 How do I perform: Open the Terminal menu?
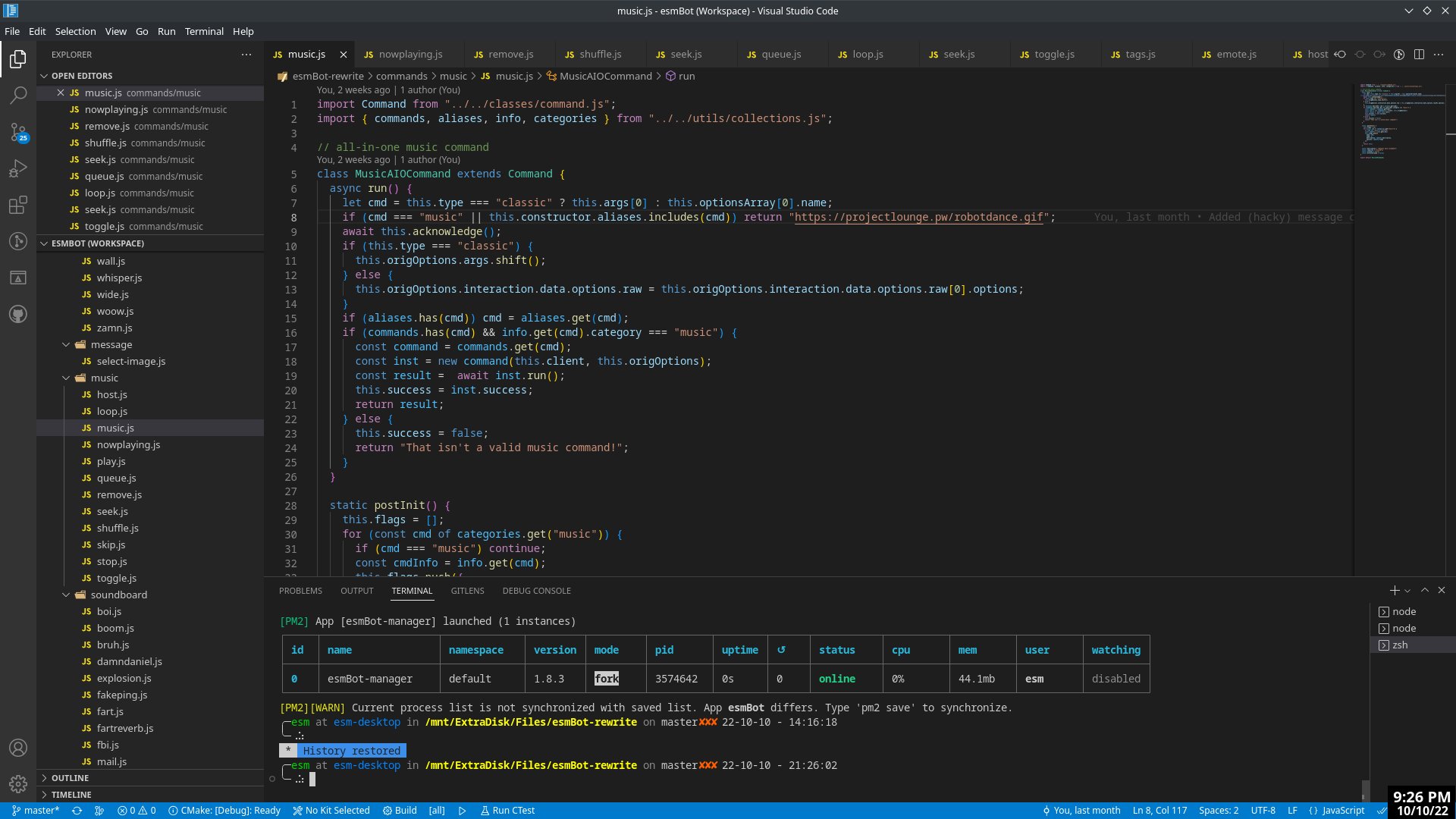click(204, 31)
